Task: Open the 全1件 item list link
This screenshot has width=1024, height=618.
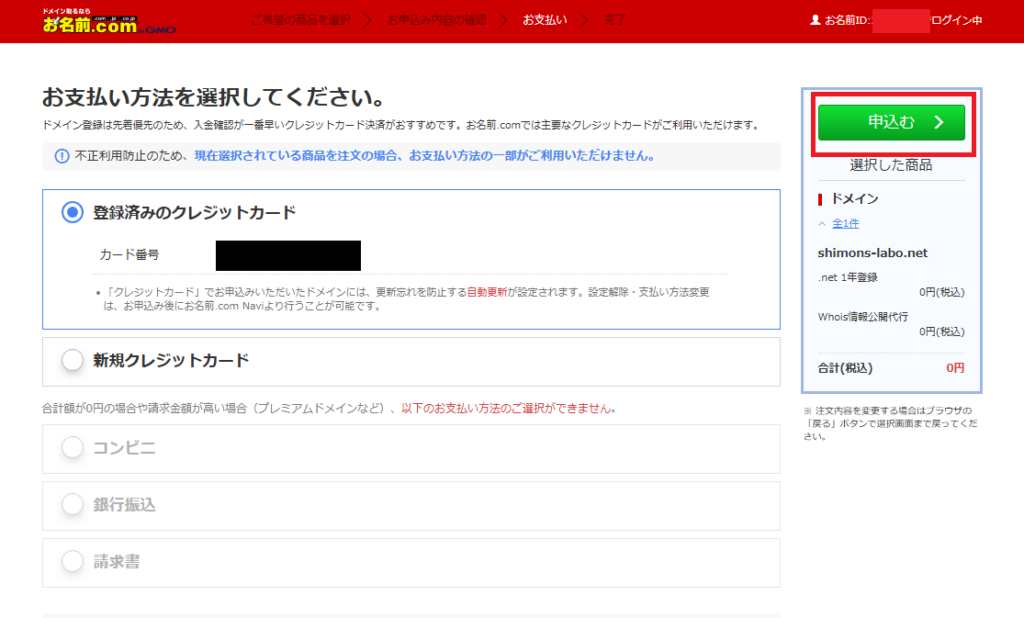Action: point(845,224)
